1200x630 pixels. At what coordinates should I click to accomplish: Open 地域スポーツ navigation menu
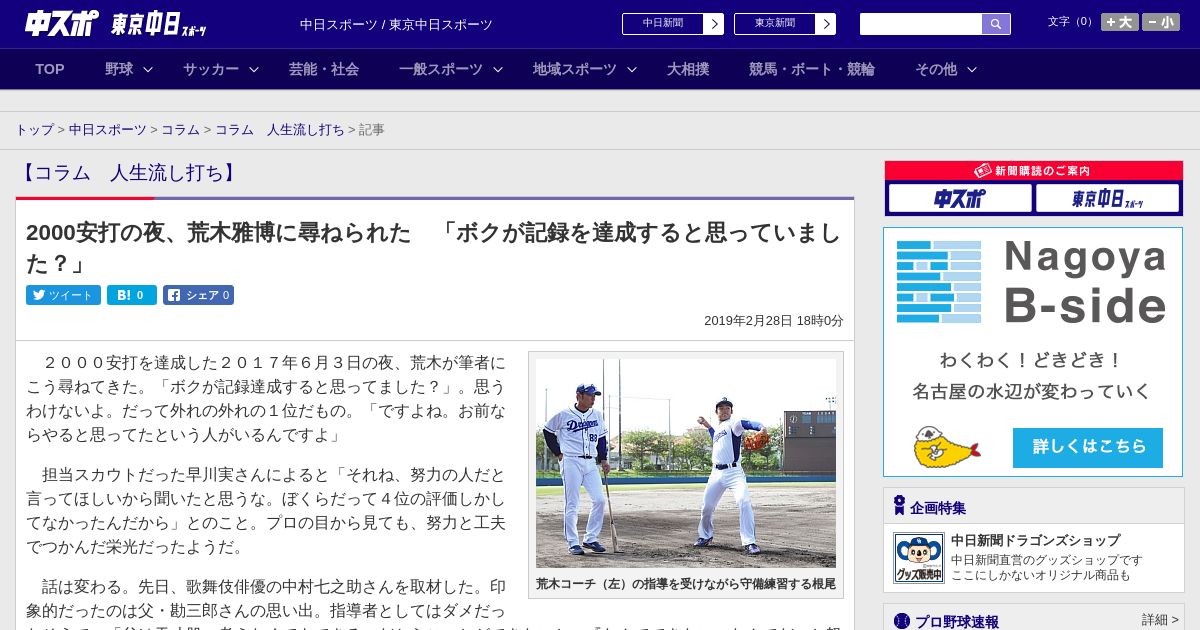pyautogui.click(x=575, y=69)
